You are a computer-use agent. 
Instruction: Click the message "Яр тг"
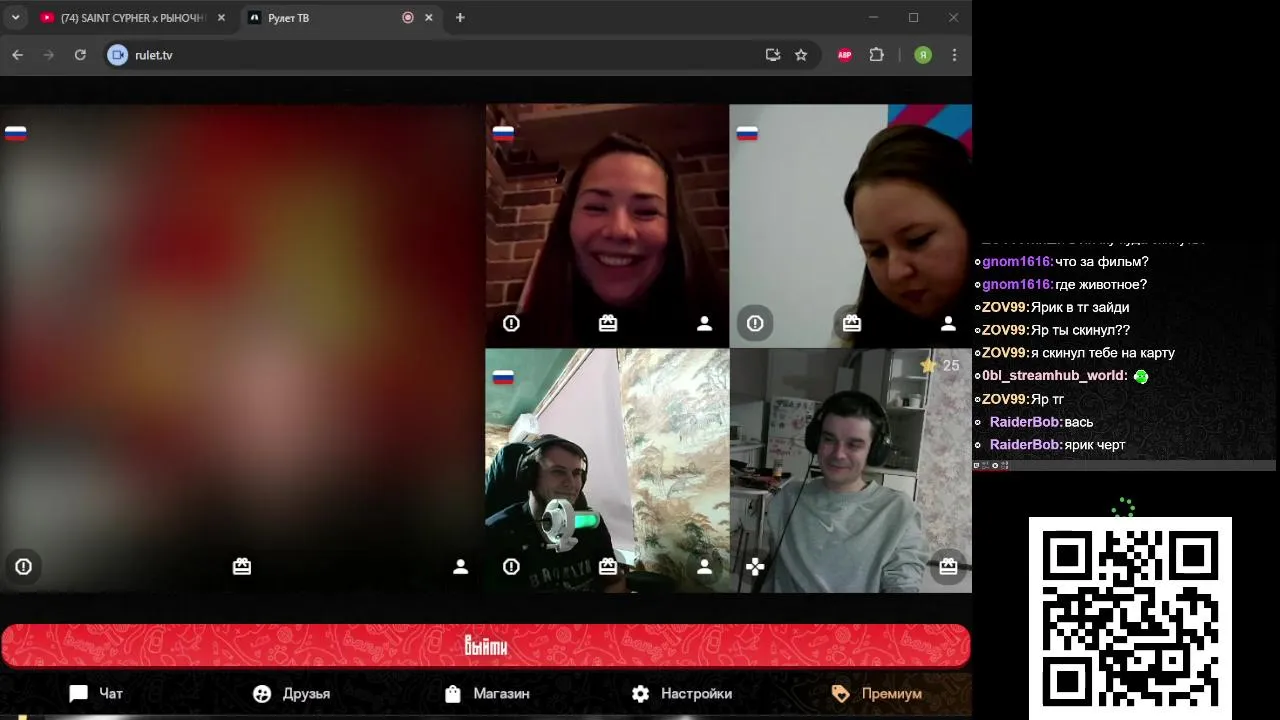(1047, 399)
